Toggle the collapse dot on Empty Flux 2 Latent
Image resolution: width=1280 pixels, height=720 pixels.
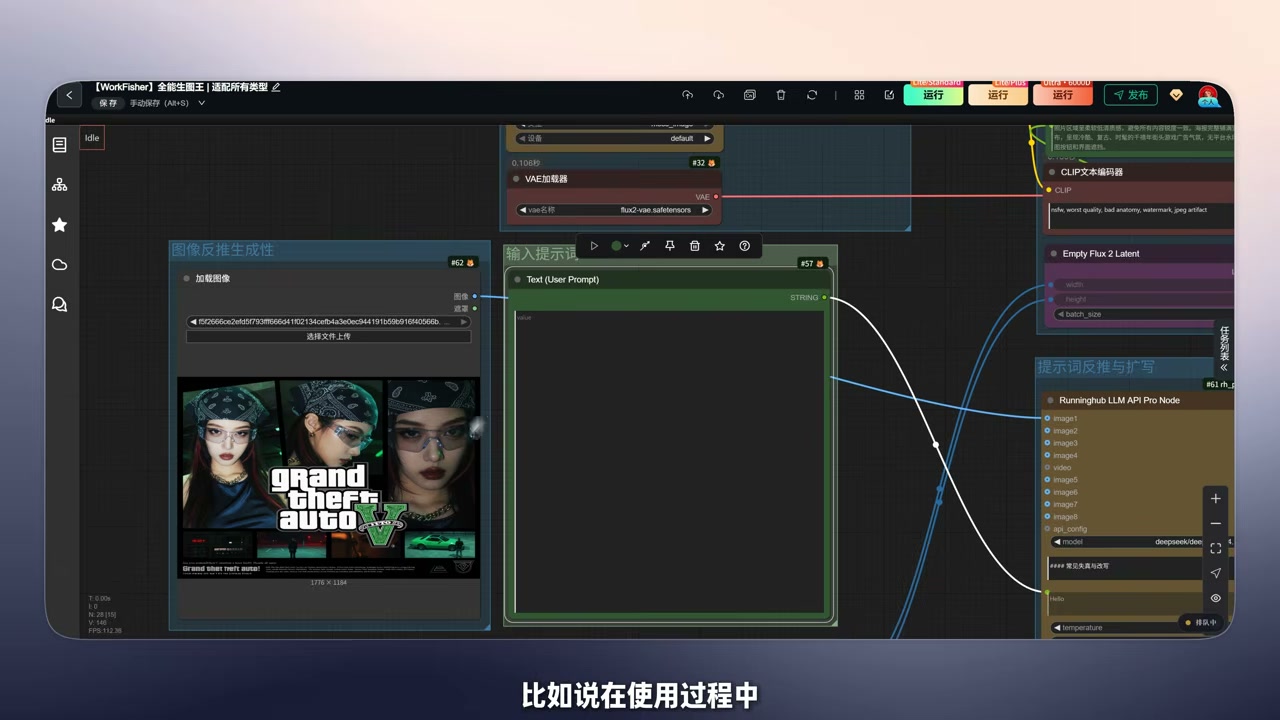(x=1052, y=254)
